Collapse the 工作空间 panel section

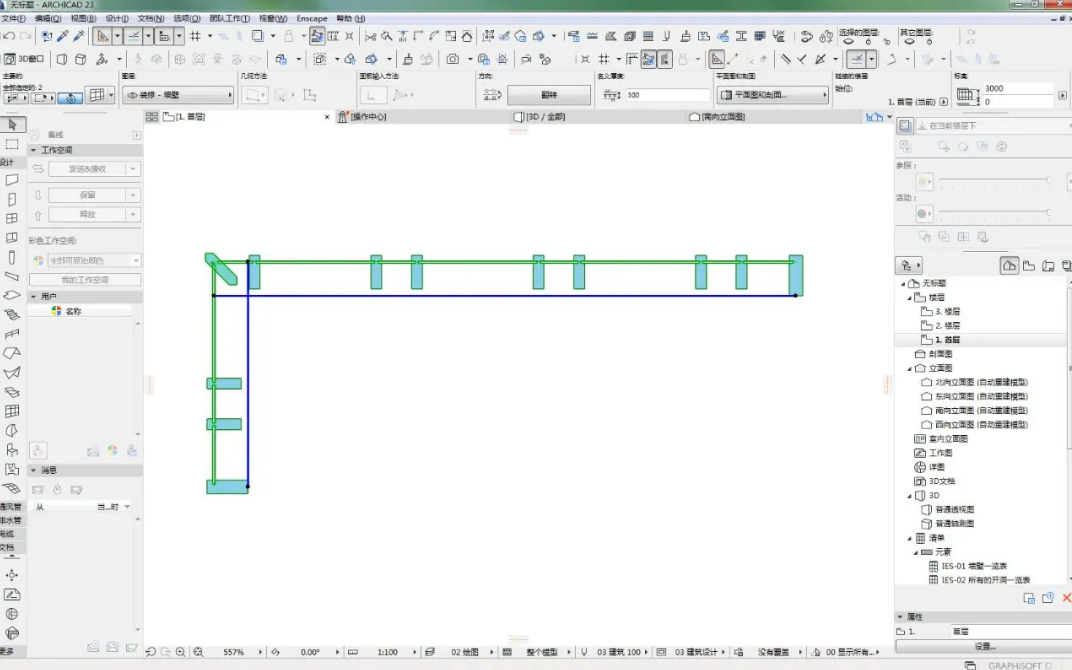34,150
